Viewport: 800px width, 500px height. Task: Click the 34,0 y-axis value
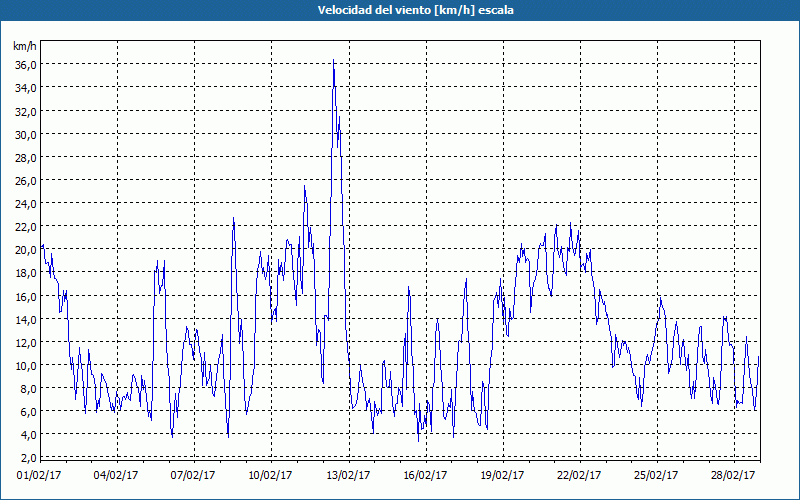click(x=26, y=88)
